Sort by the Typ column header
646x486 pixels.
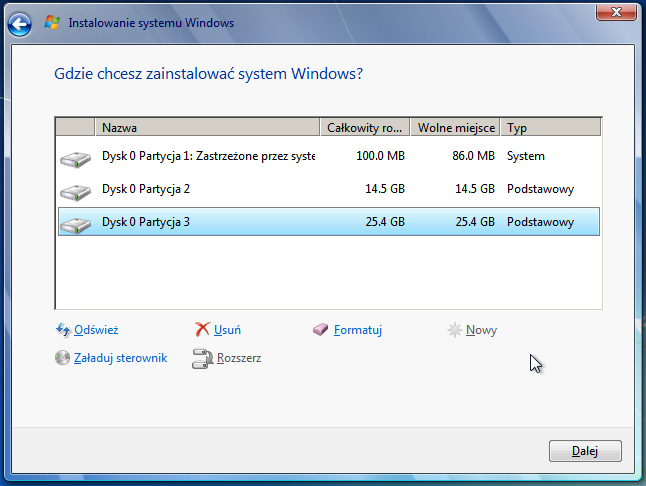coord(551,127)
